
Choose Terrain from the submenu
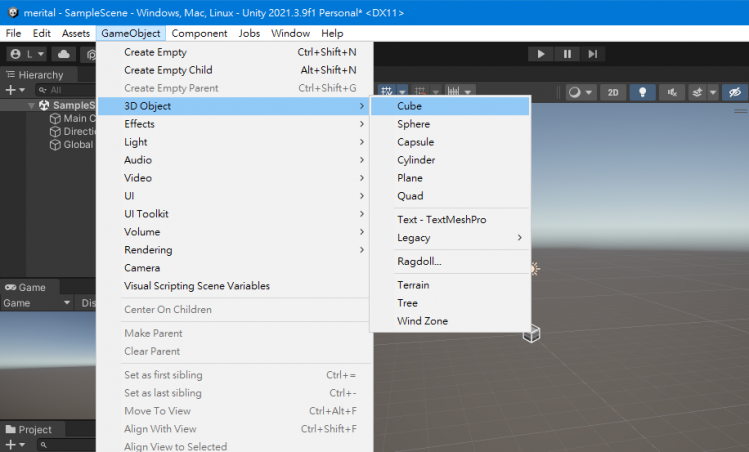(x=450, y=285)
